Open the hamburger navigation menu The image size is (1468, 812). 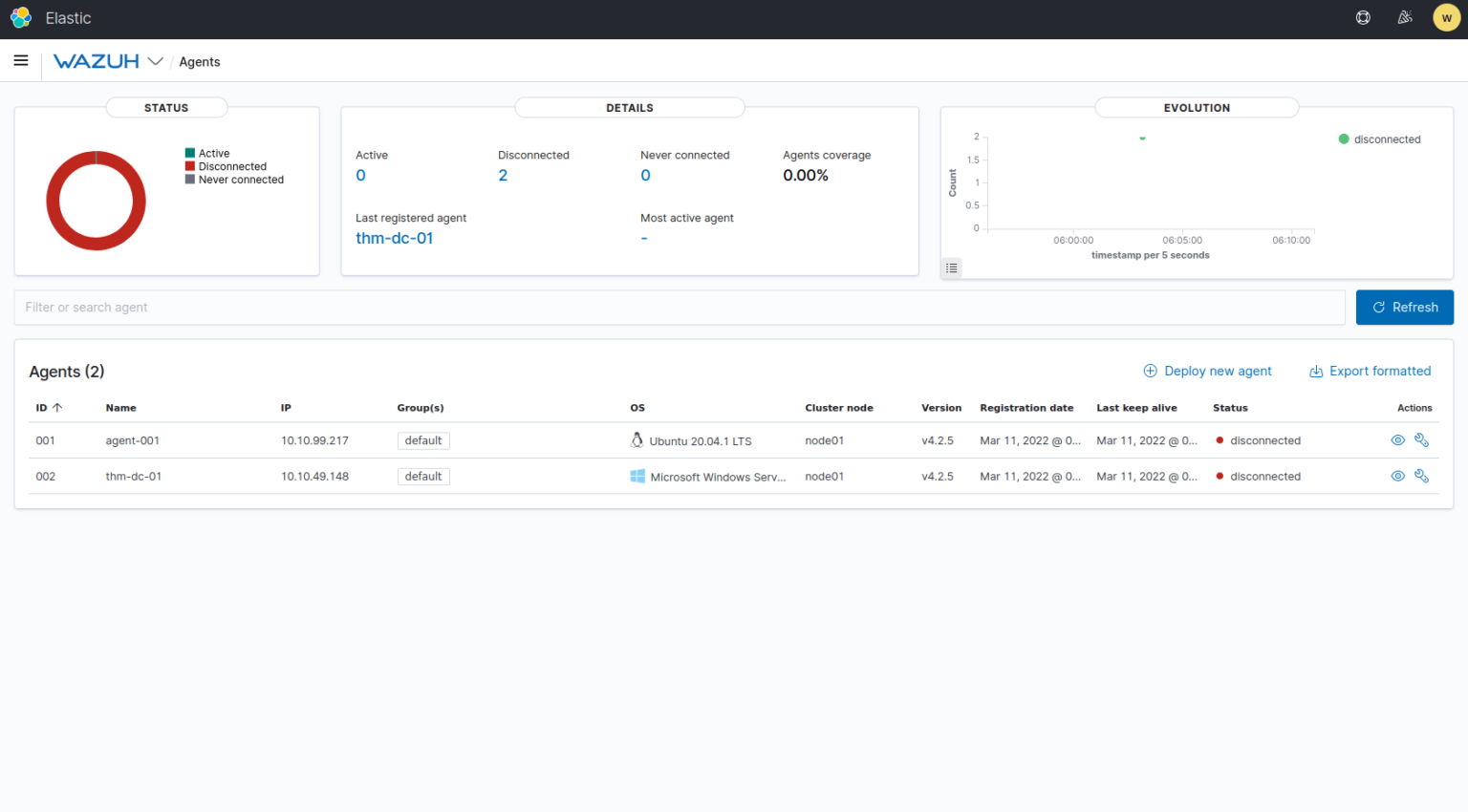(x=21, y=61)
